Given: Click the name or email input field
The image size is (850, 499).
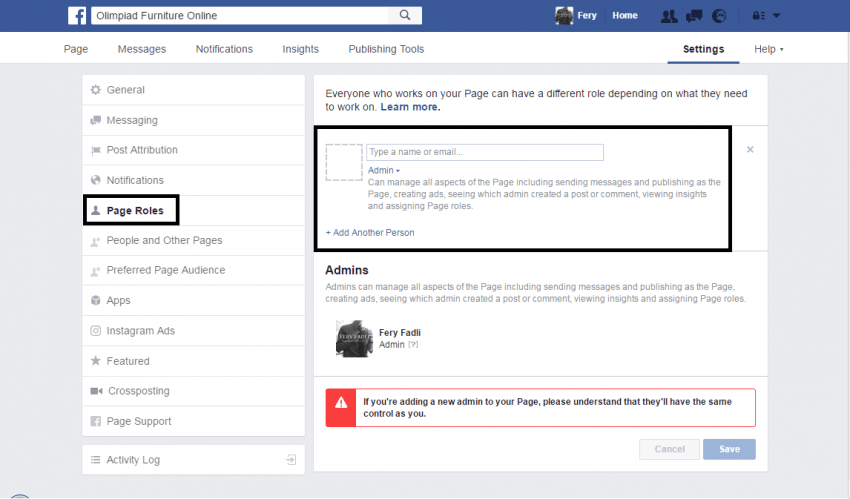Looking at the screenshot, I should pos(484,152).
